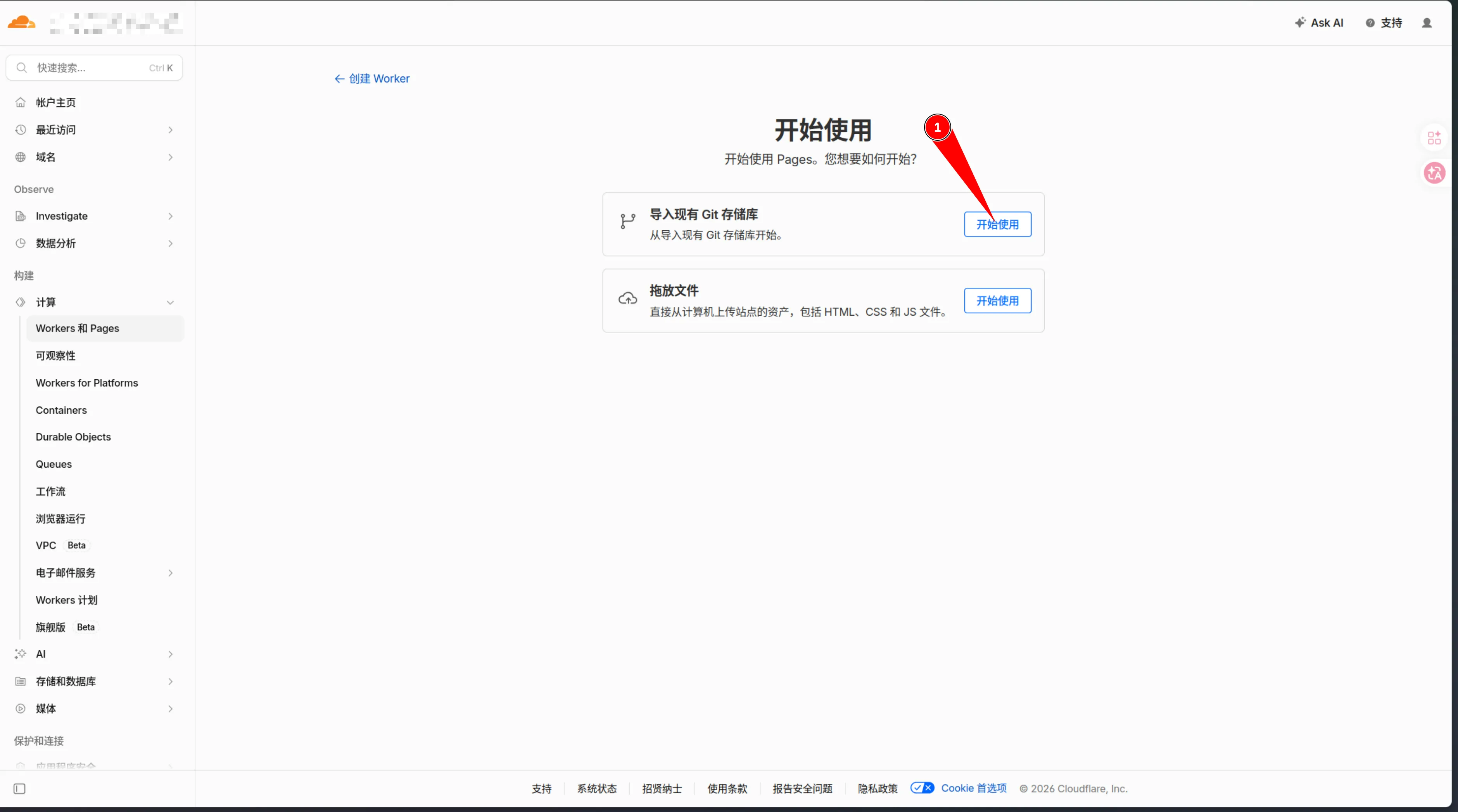Click the storage and databases icon

tap(21, 681)
